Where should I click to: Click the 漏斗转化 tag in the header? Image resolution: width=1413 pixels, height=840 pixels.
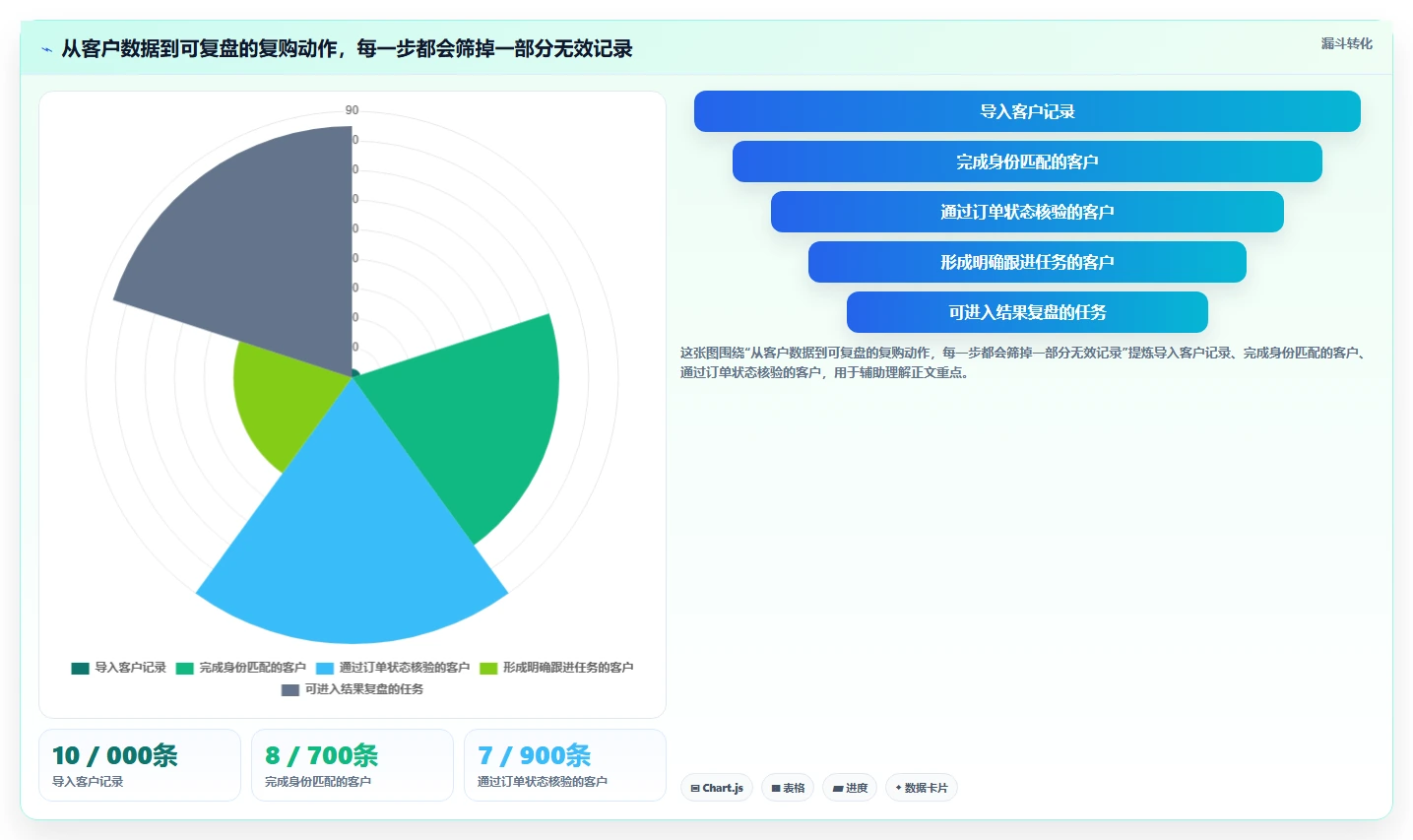[1346, 43]
